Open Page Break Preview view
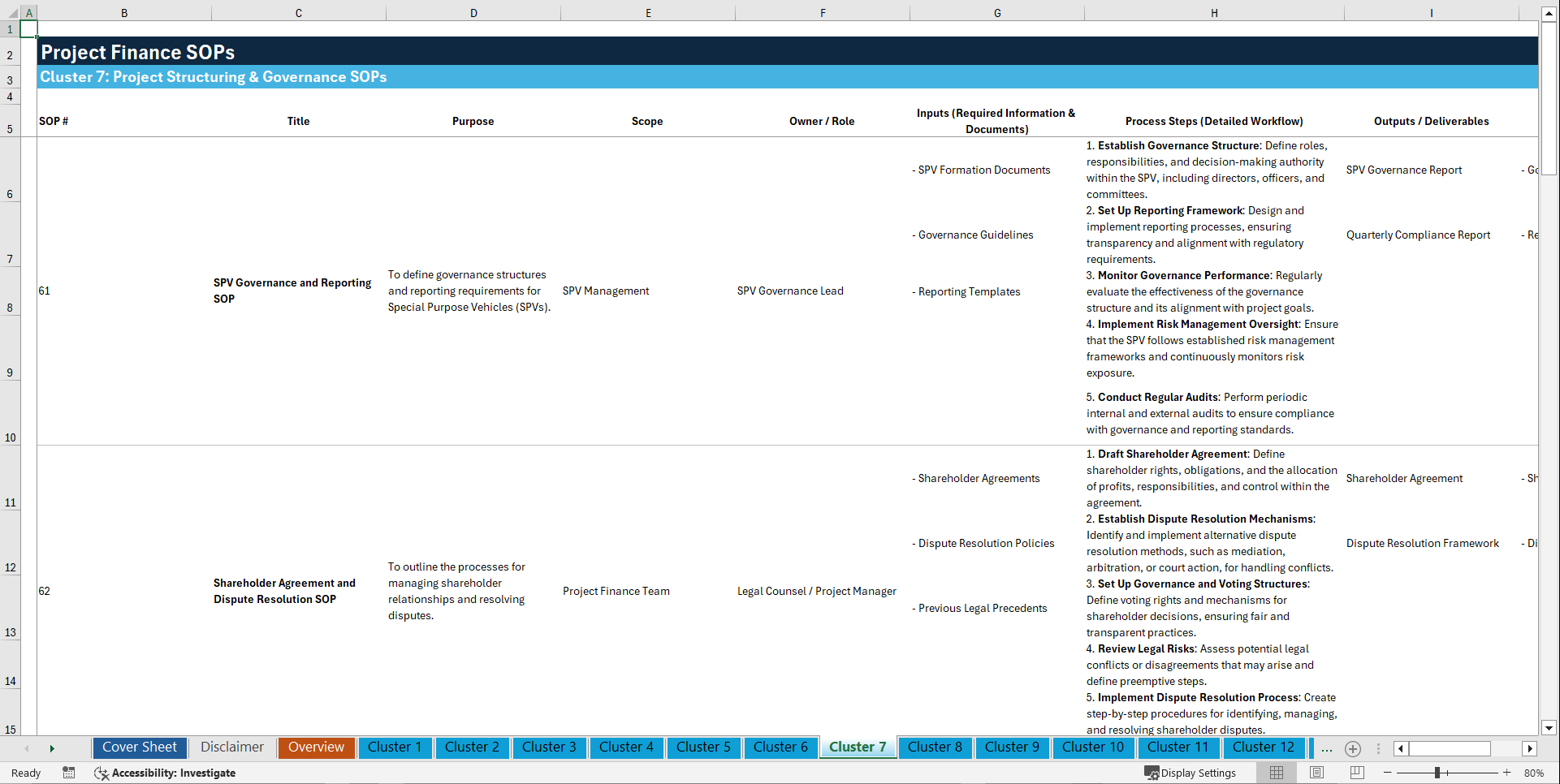 [1355, 773]
